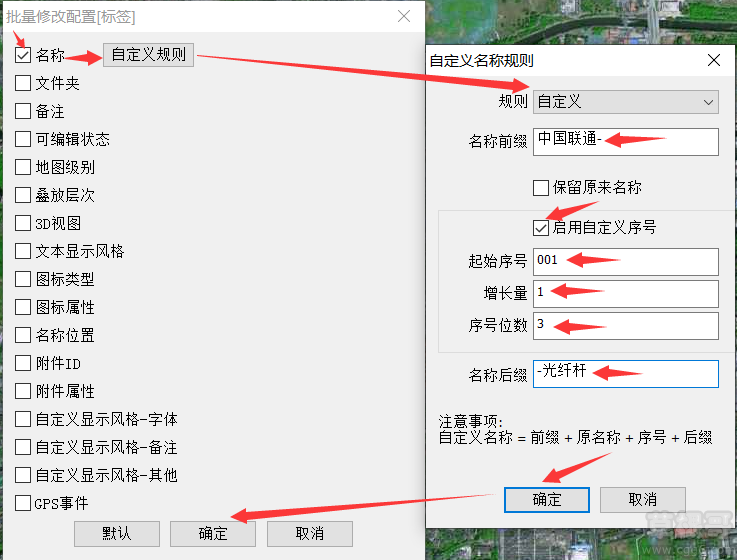The width and height of the screenshot is (737, 560).
Task: Uncheck 启用自定义序号 checkbox
Action: (x=541, y=228)
